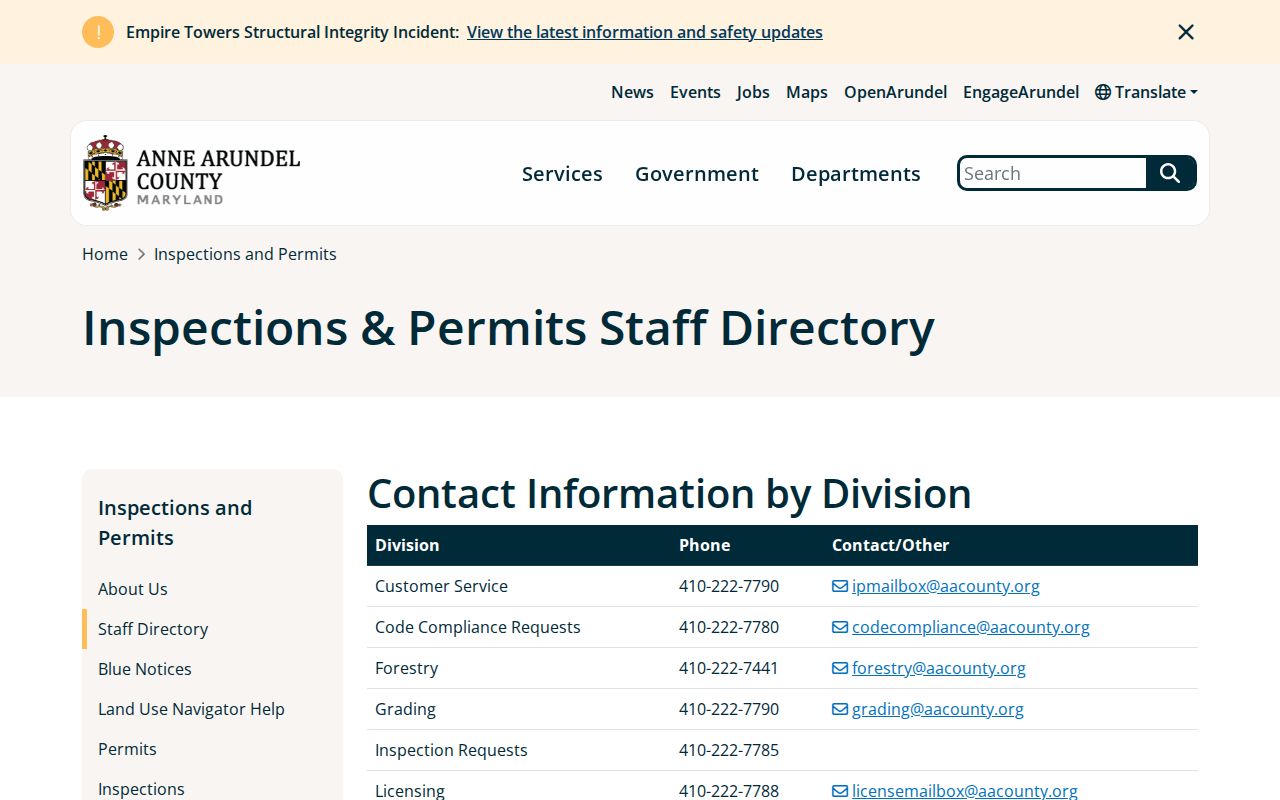The width and height of the screenshot is (1280, 800).
Task: Click the Anne Arundel County logo
Action: tap(192, 173)
